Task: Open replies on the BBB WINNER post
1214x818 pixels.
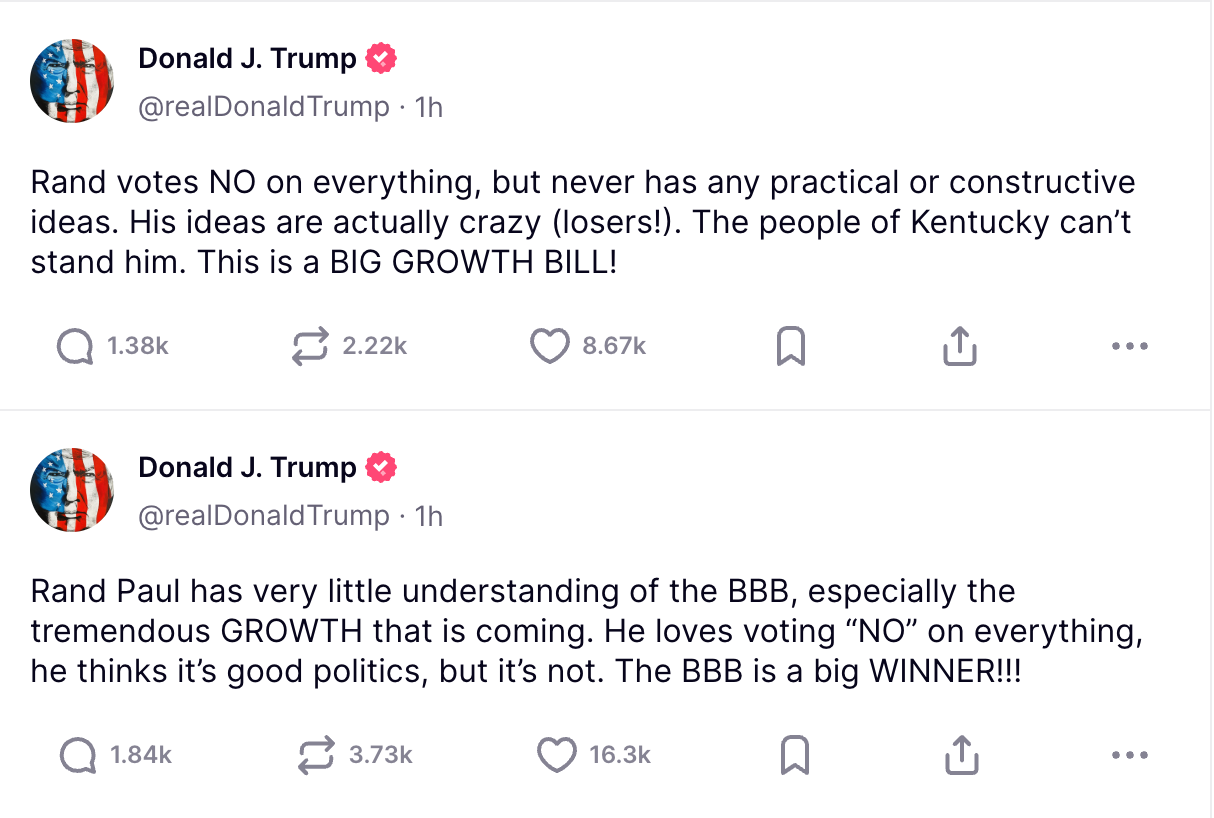Action: tap(78, 755)
